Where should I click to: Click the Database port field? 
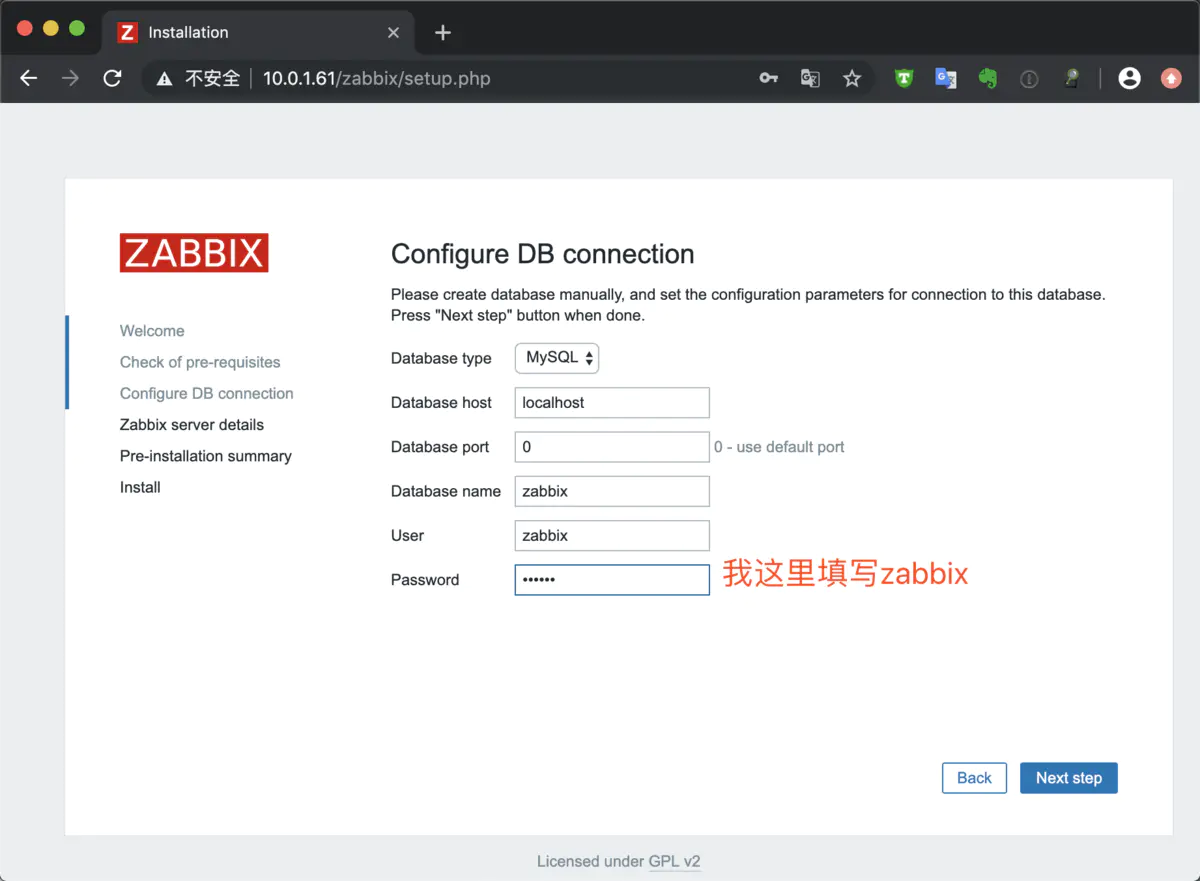[612, 447]
